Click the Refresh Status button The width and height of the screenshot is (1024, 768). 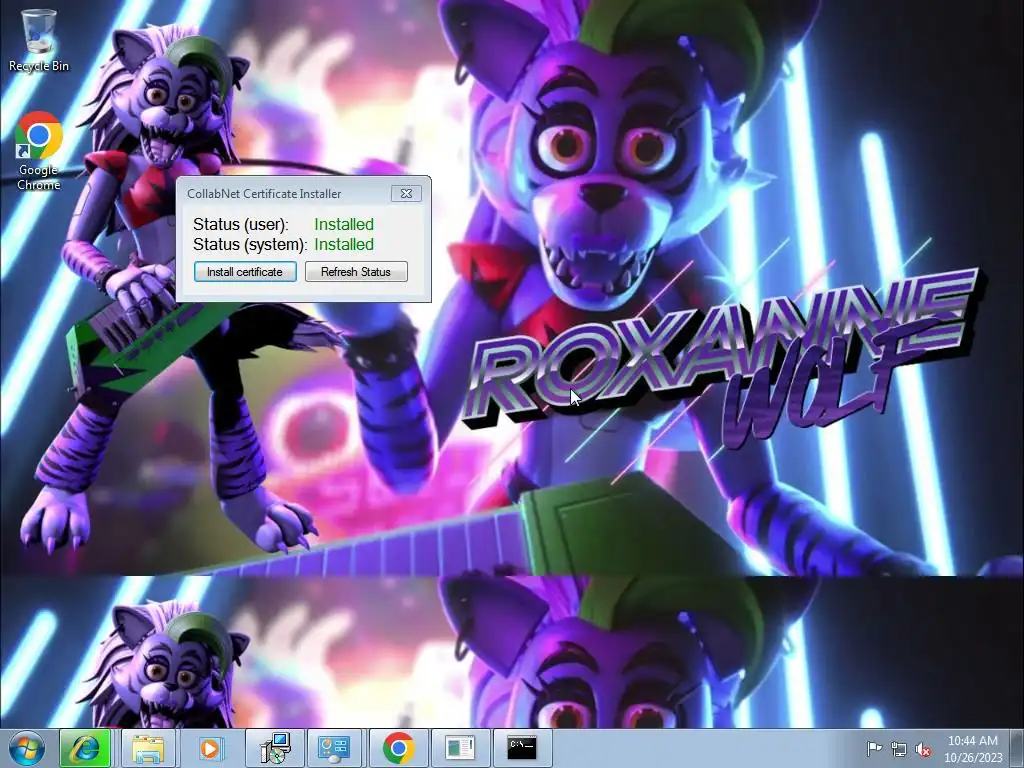click(356, 272)
